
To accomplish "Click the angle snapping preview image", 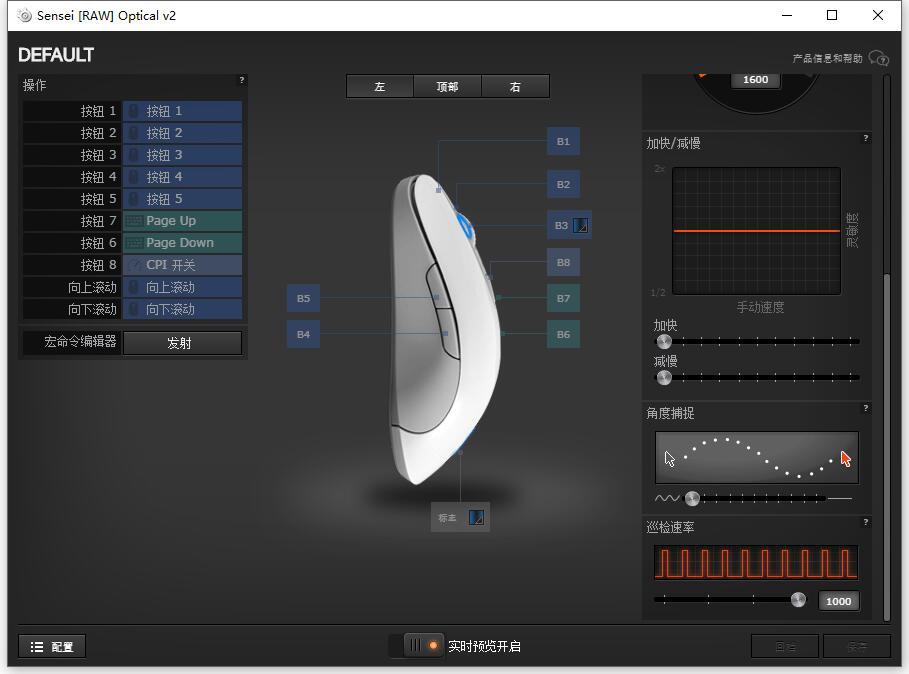I will (757, 458).
